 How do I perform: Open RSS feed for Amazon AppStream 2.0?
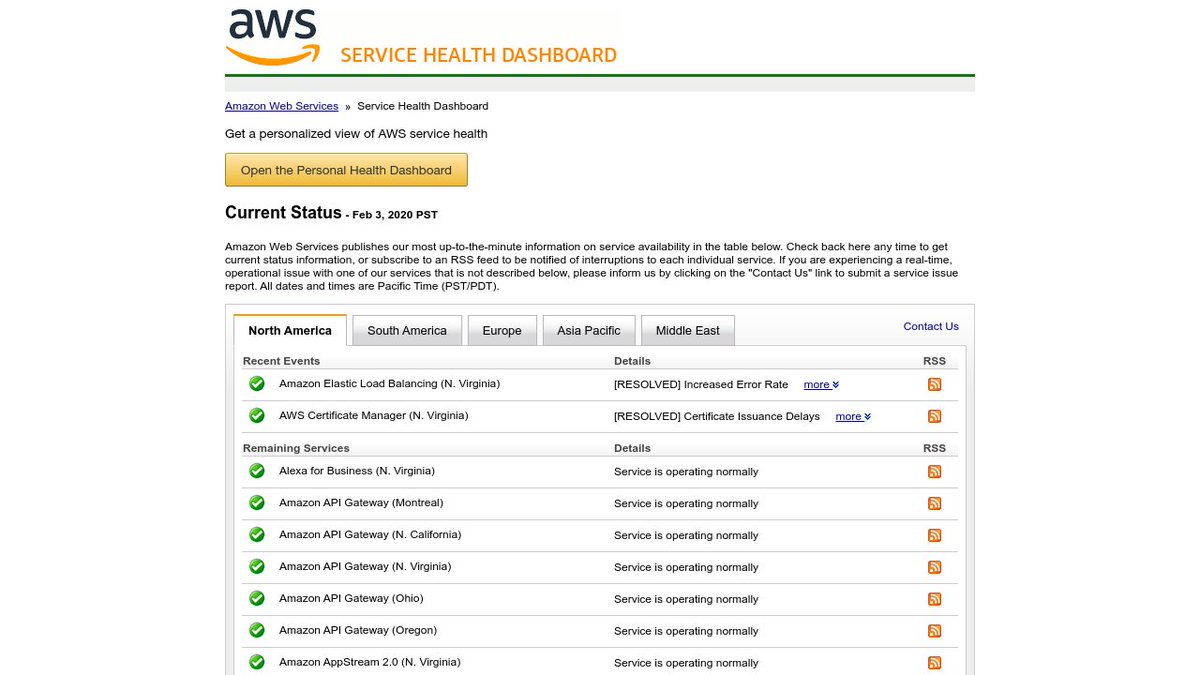[934, 663]
